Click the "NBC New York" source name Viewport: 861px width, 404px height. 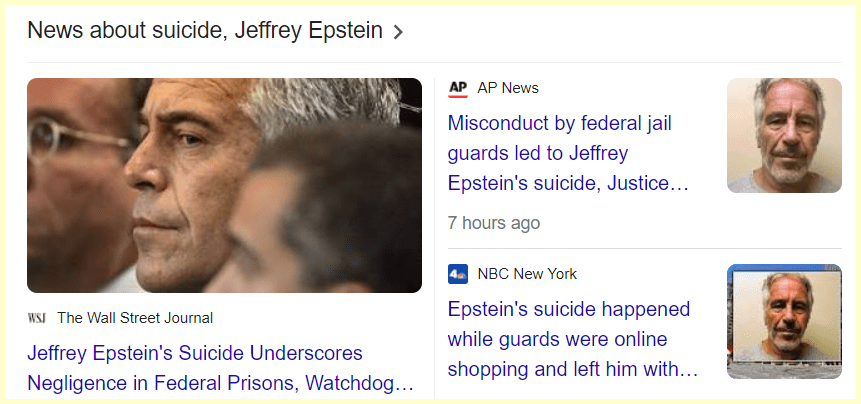coord(527,274)
